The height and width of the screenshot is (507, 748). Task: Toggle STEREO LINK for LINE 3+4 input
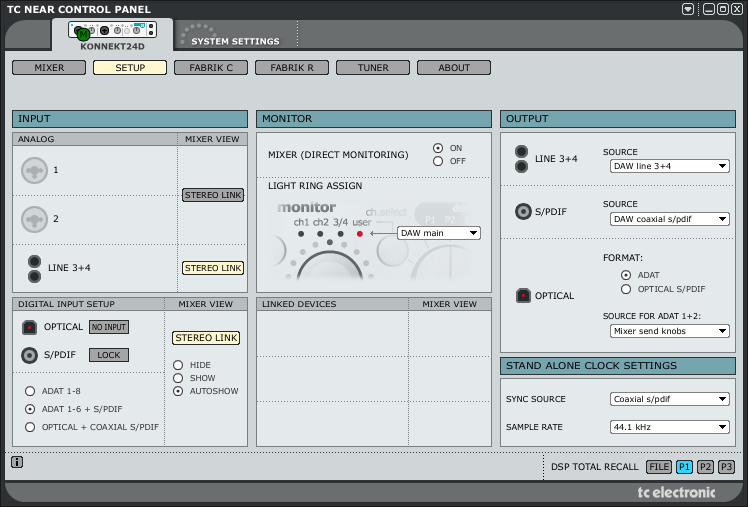click(213, 268)
